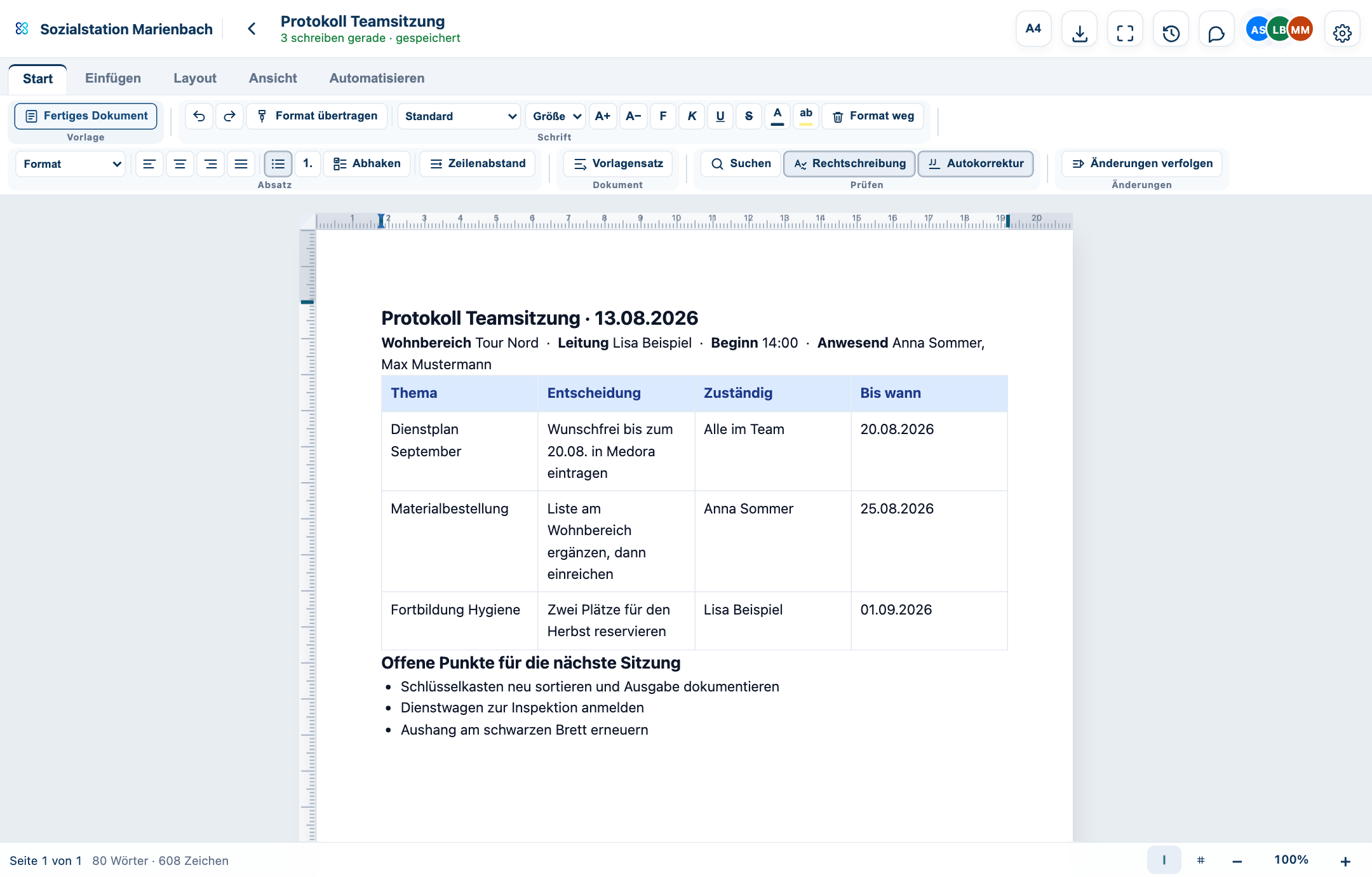Viewport: 1372px width, 877px height.
Task: Click the LB collaborator avatar
Action: point(1279,29)
